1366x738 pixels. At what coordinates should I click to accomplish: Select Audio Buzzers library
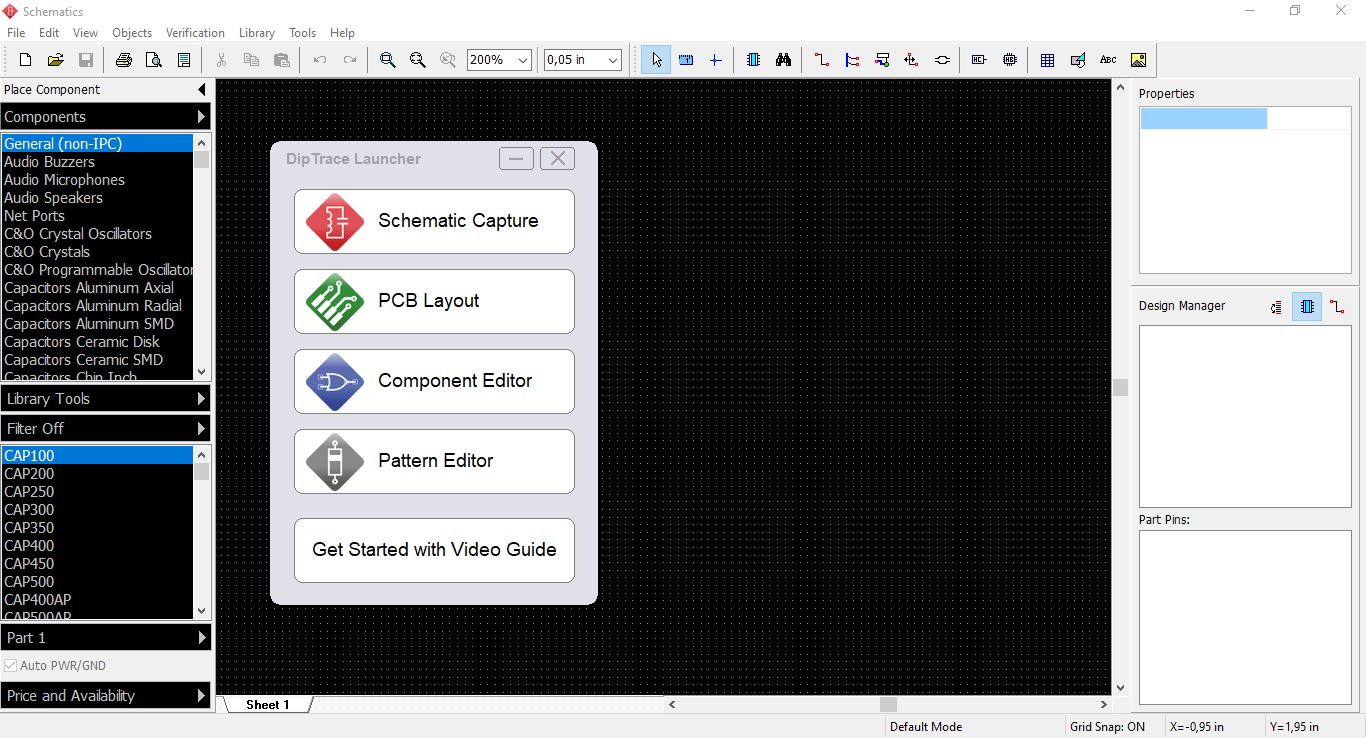pyautogui.click(x=97, y=162)
